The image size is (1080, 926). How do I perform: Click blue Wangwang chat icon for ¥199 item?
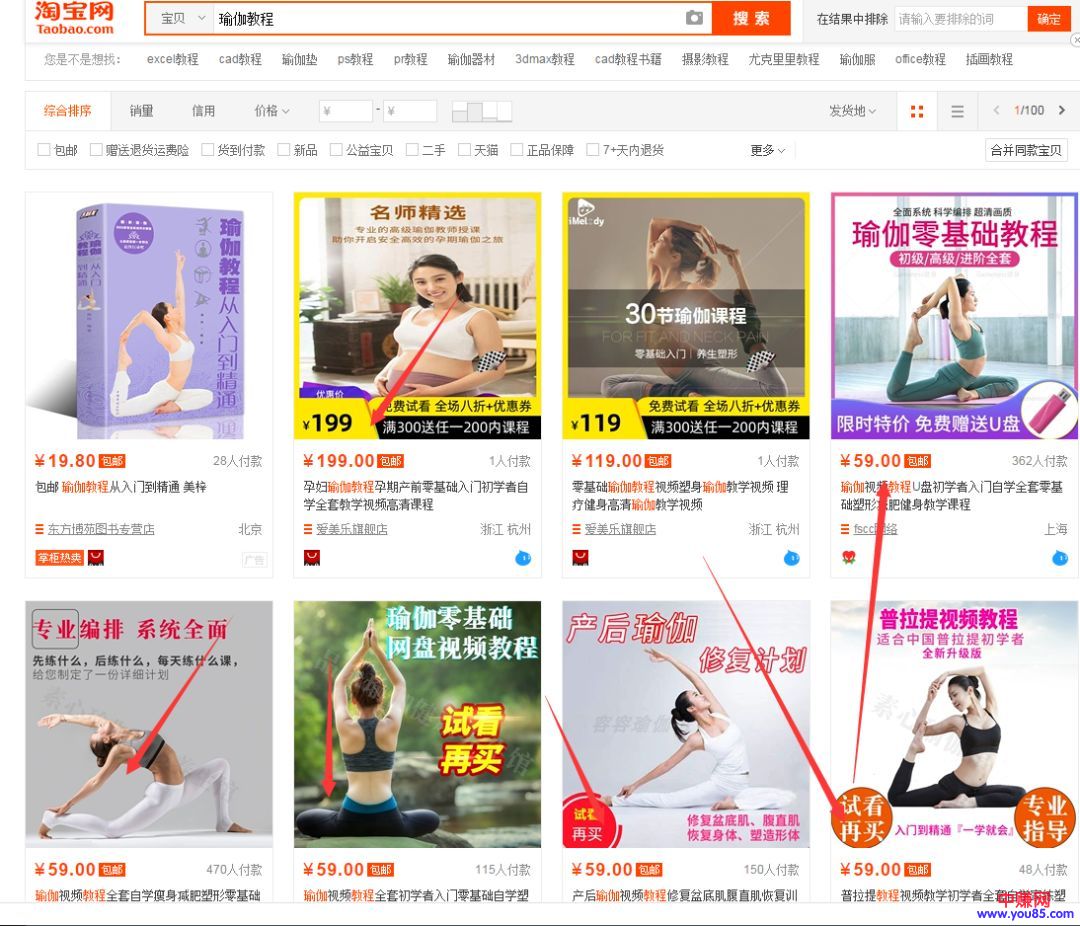coord(523,558)
